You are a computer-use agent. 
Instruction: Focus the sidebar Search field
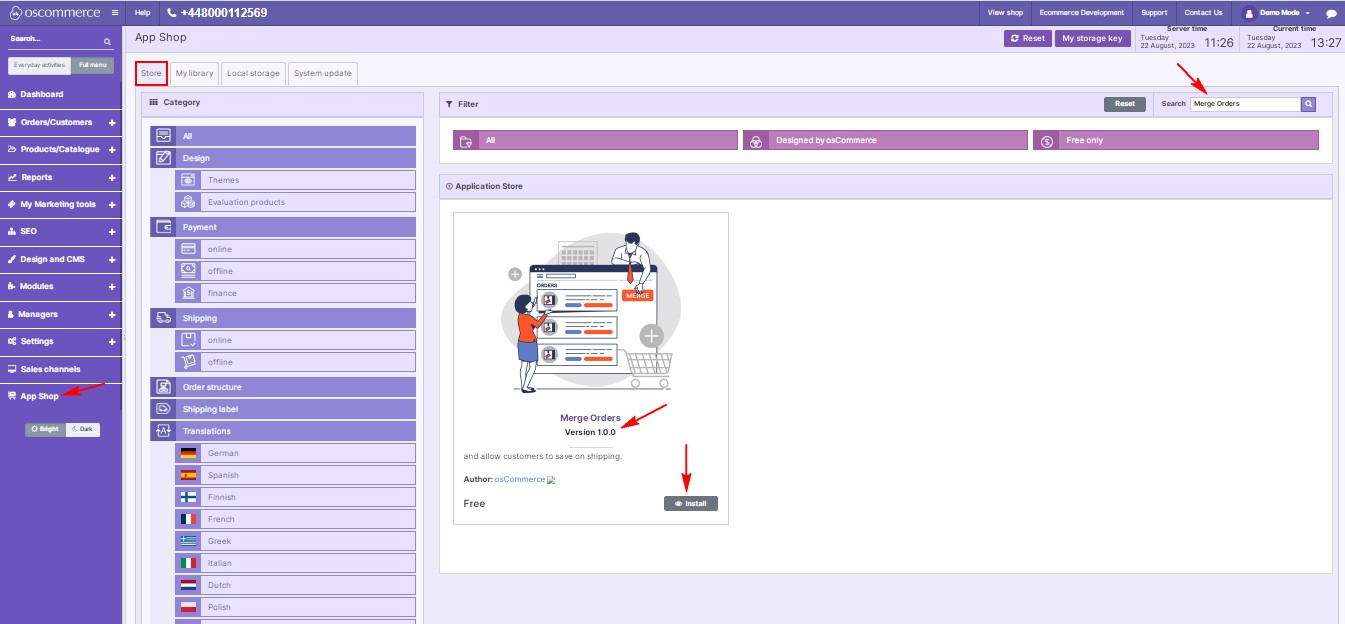pyautogui.click(x=55, y=41)
